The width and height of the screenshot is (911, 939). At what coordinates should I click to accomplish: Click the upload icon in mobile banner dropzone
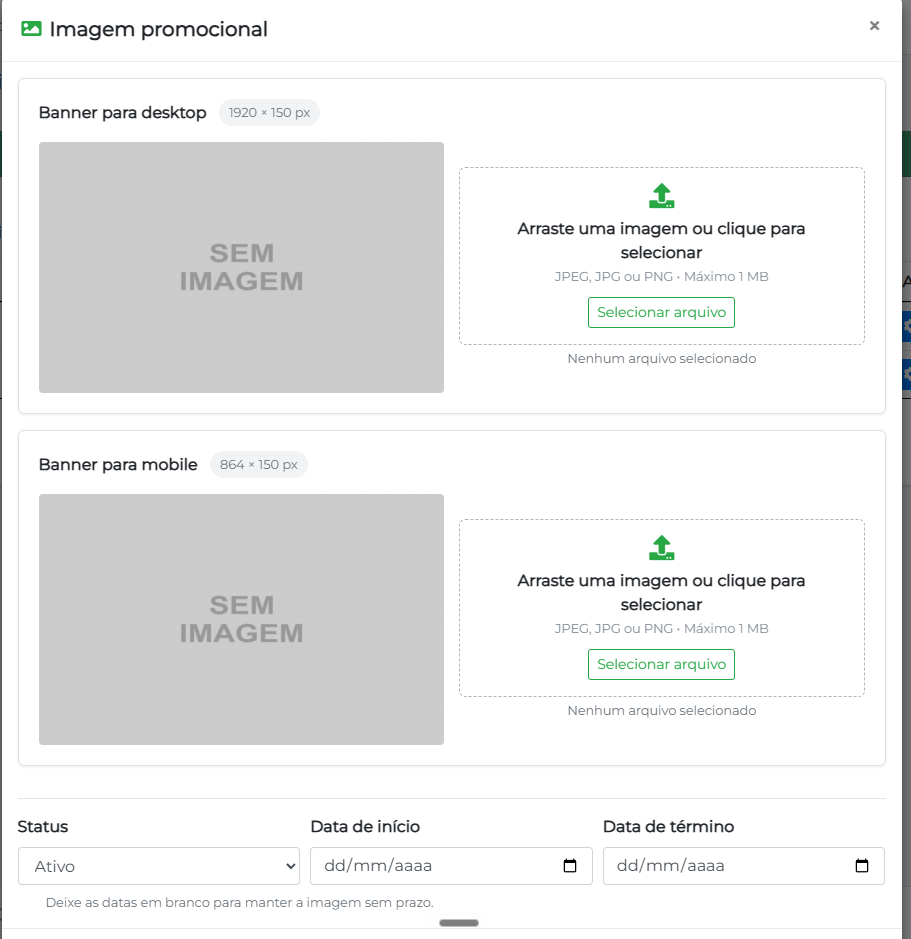661,548
